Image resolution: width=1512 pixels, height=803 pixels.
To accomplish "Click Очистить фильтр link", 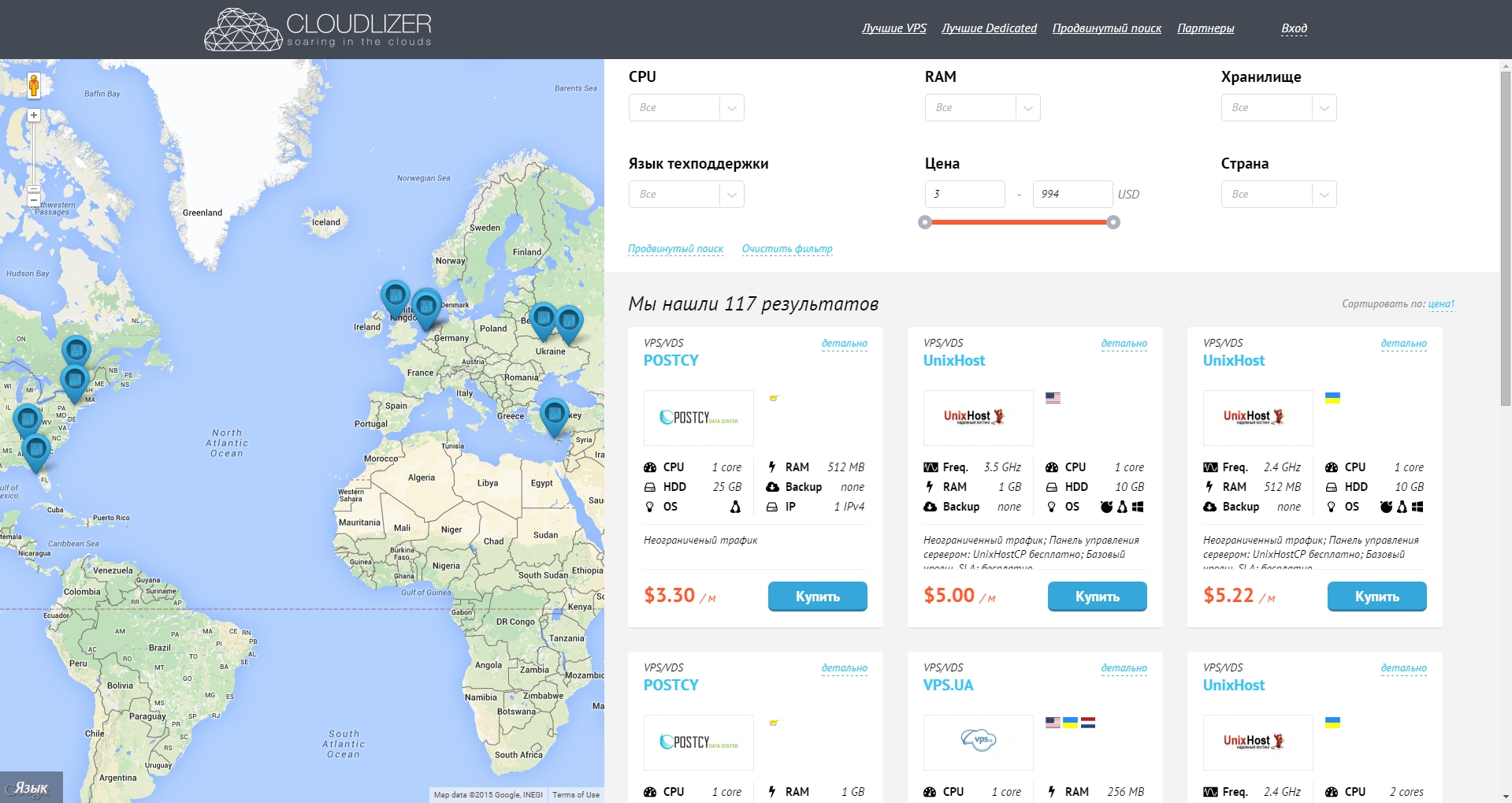I will pyautogui.click(x=787, y=249).
